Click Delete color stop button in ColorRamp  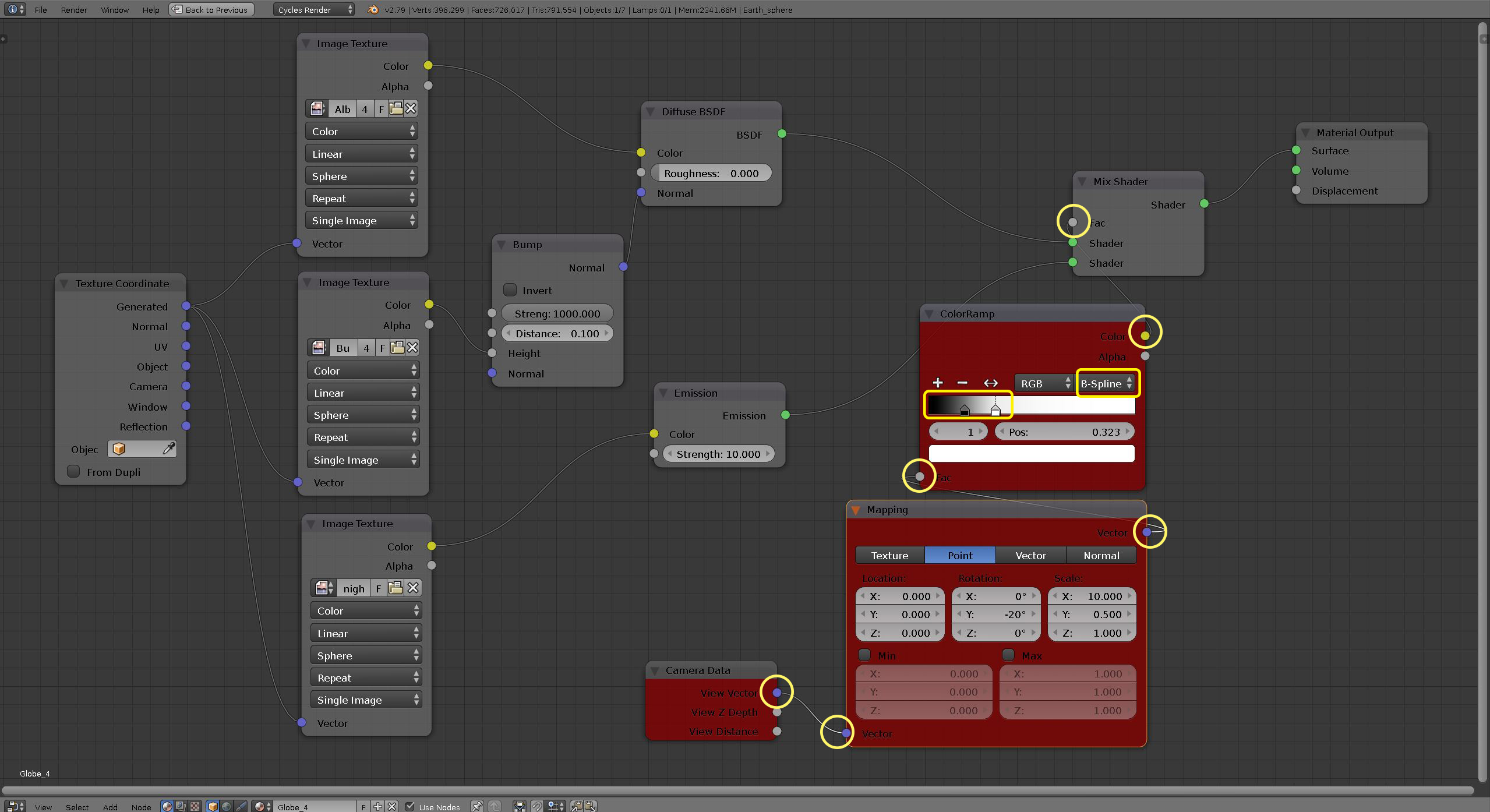(962, 383)
